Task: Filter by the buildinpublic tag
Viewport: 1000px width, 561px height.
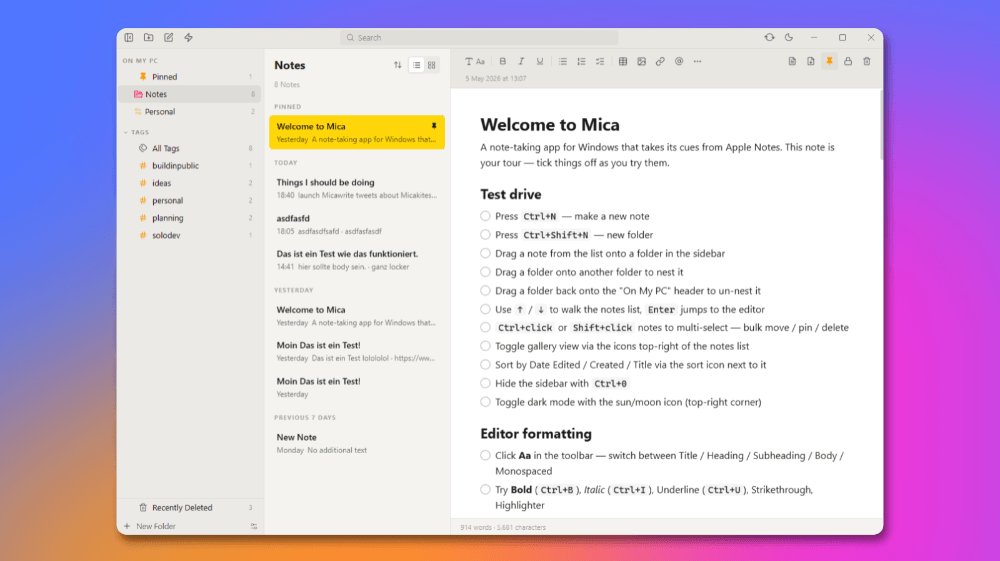Action: tap(189, 166)
